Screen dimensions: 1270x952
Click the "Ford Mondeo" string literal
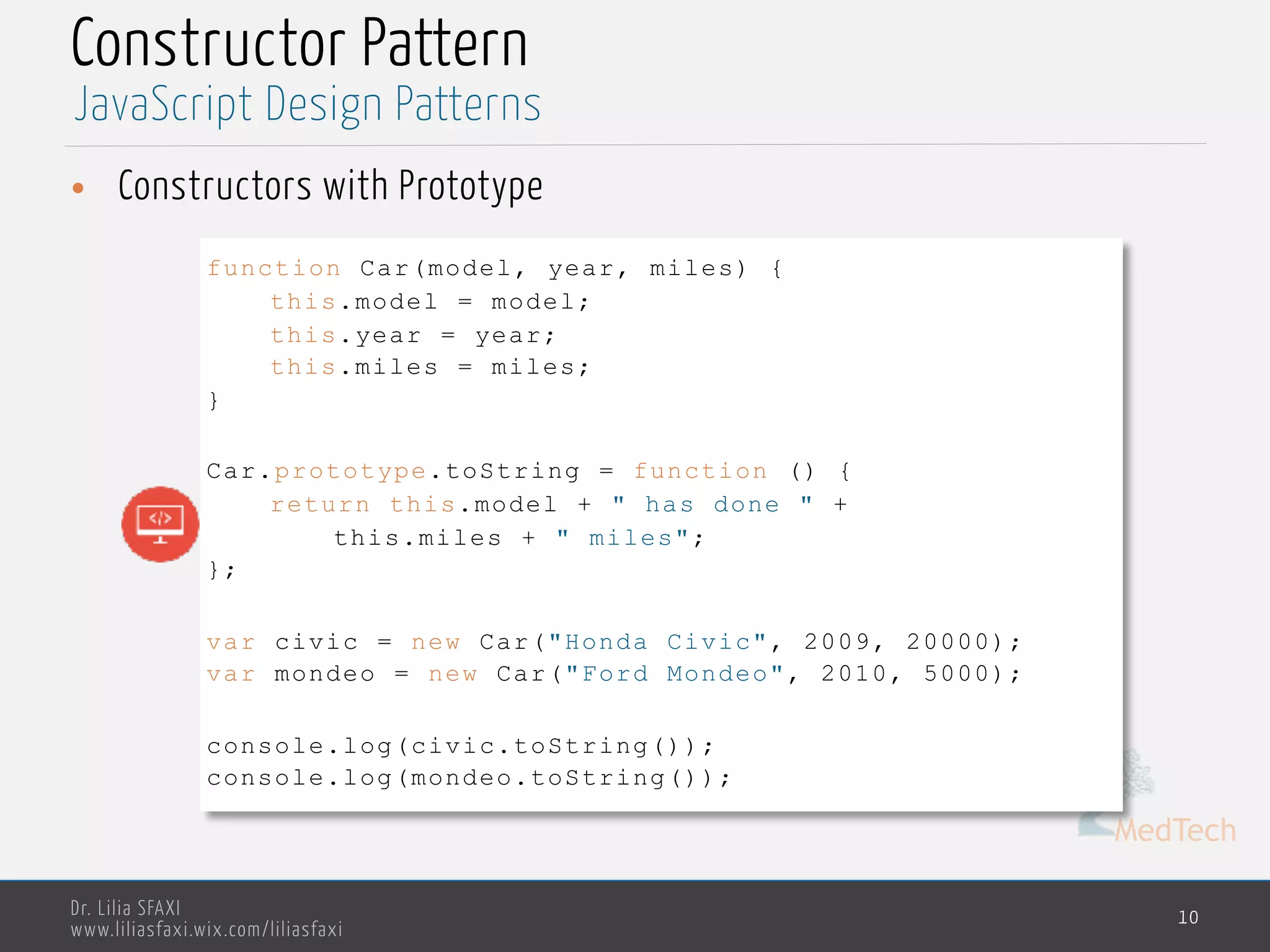click(675, 674)
